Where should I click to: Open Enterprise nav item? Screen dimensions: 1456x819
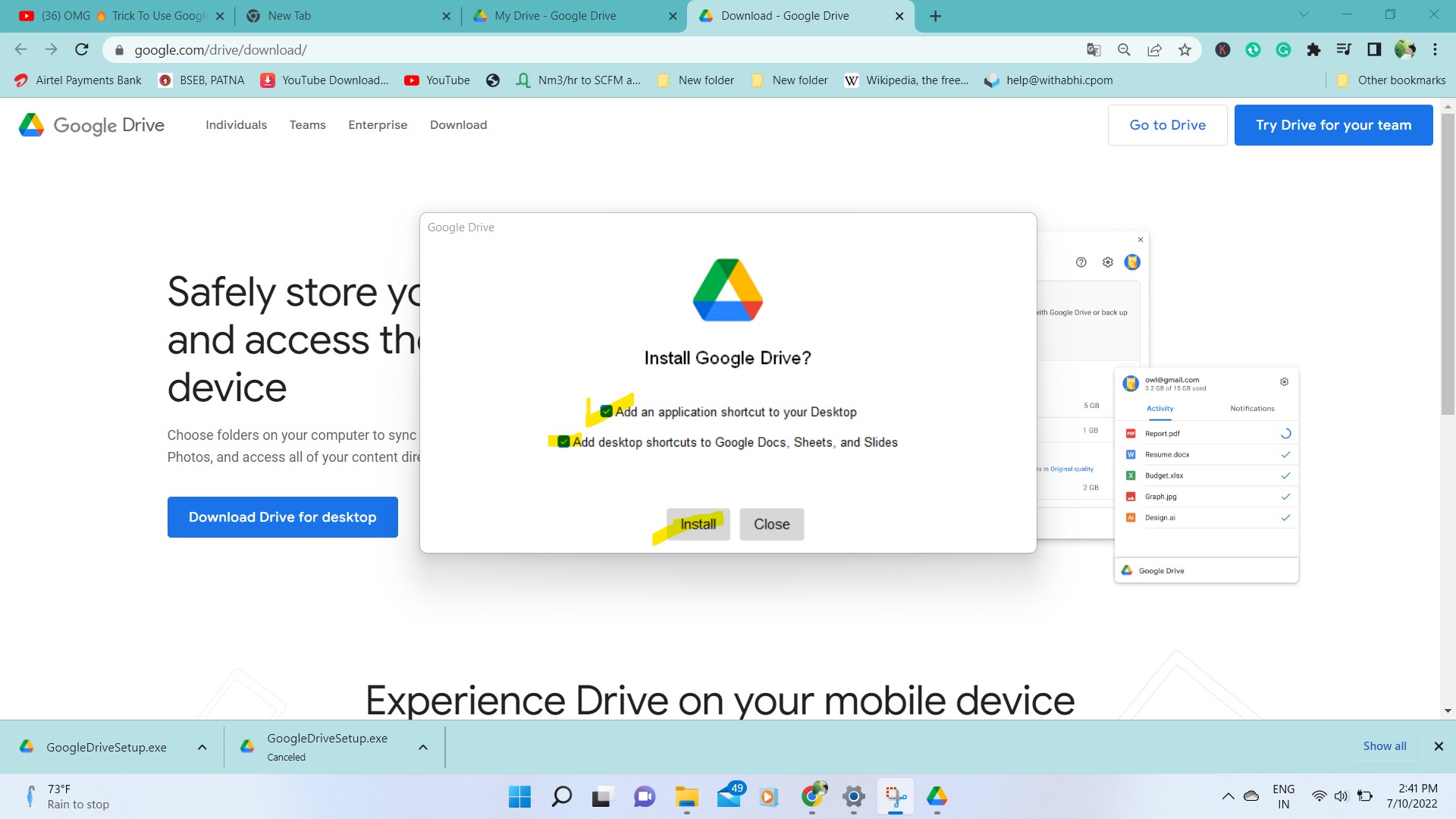point(378,125)
